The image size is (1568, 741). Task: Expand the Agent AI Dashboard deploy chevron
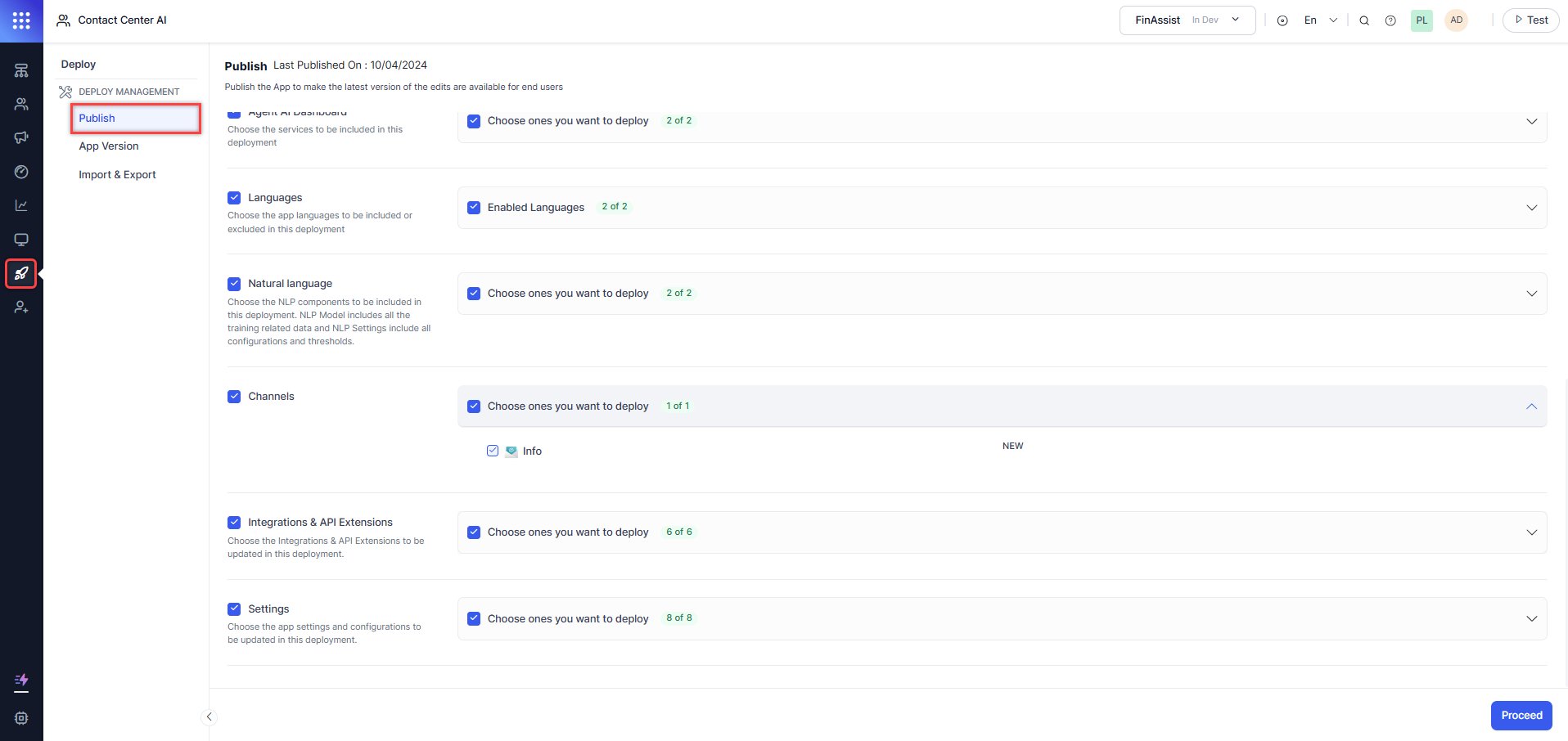[x=1532, y=121]
